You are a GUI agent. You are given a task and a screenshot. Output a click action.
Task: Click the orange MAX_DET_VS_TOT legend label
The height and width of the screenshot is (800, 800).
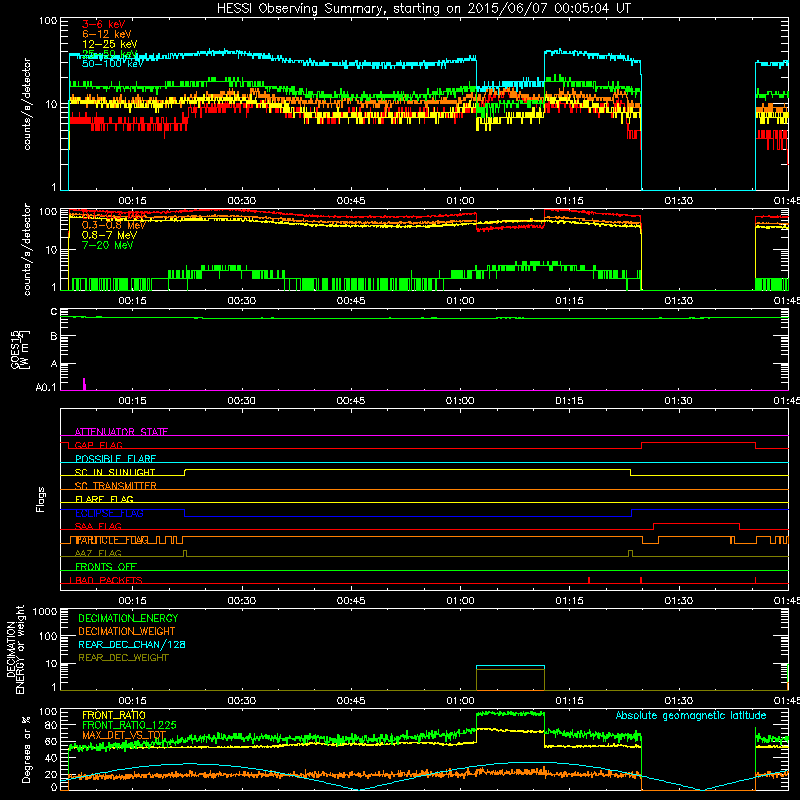(x=124, y=735)
